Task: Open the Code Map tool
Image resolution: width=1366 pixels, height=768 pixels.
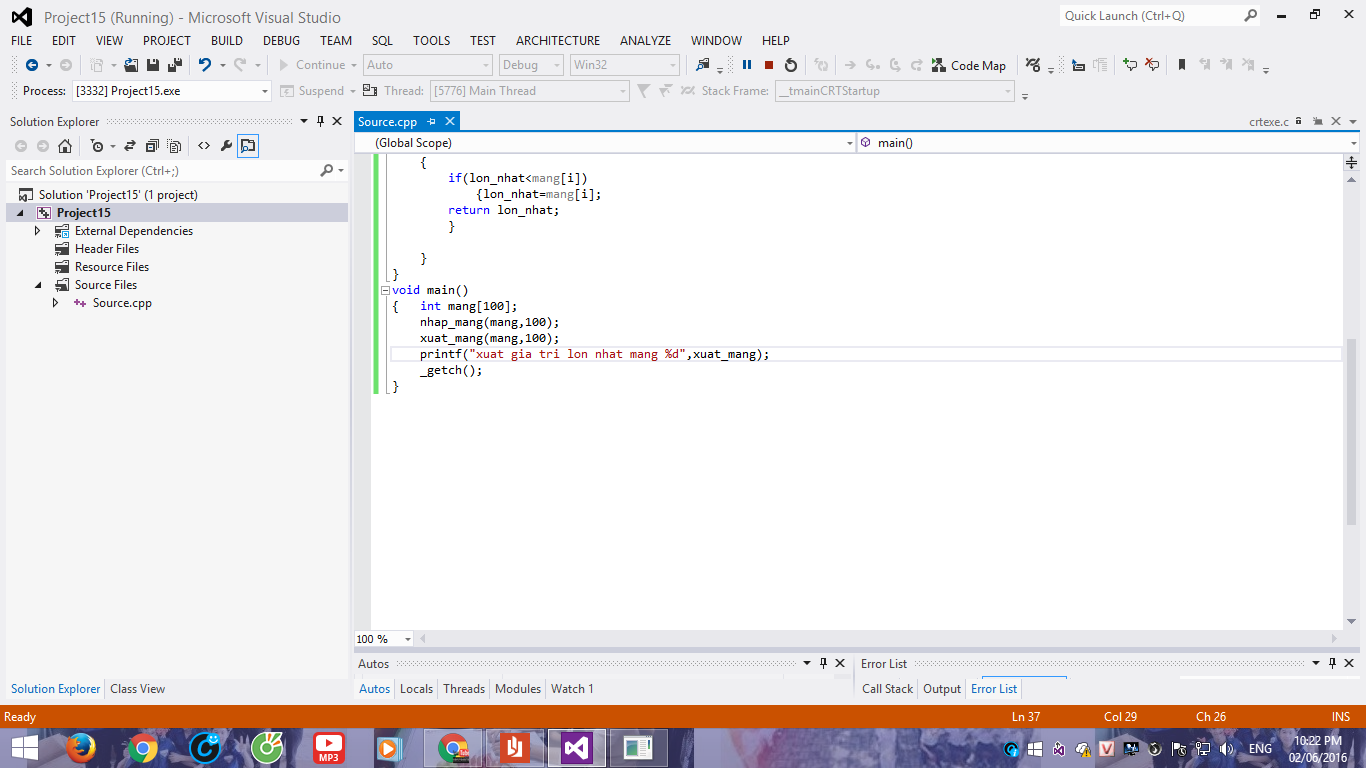Action: coord(969,65)
